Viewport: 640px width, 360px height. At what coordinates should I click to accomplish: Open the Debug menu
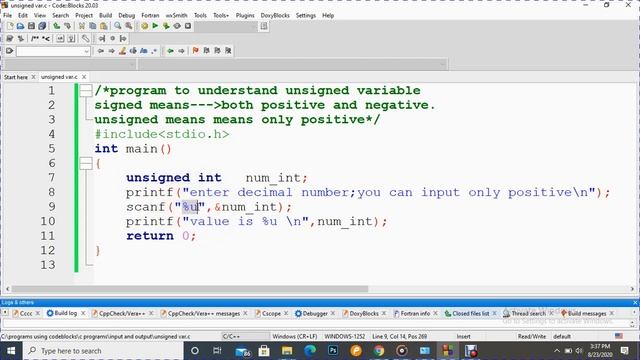coord(127,16)
